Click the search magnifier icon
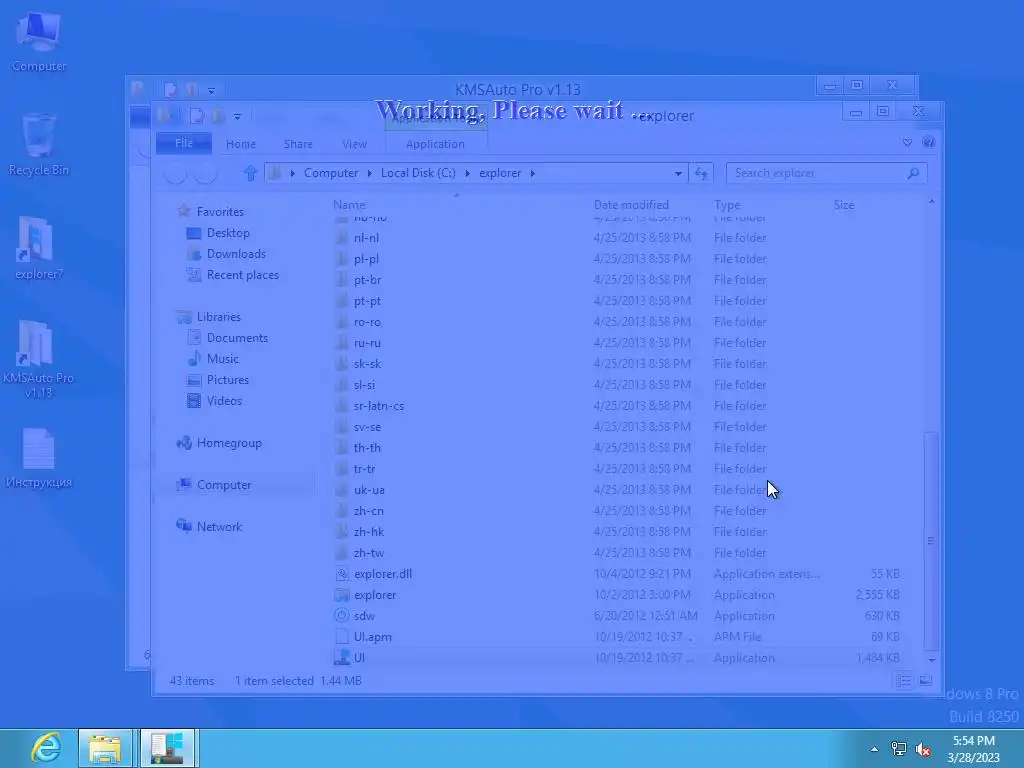The height and width of the screenshot is (768, 1024). coord(913,173)
